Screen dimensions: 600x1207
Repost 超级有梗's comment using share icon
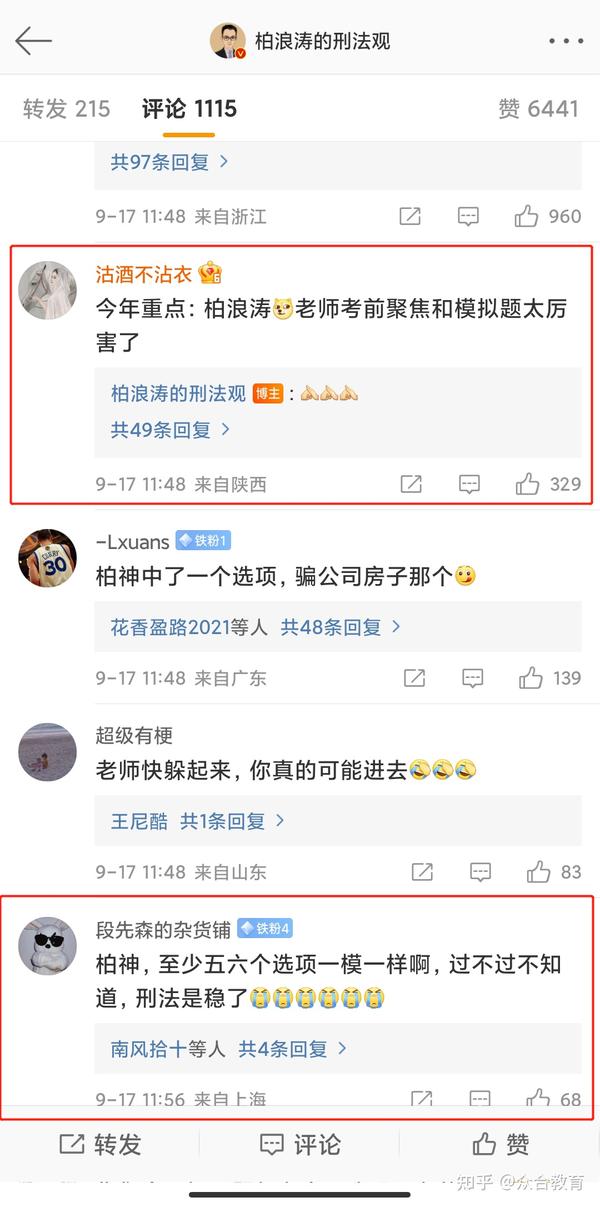(421, 872)
